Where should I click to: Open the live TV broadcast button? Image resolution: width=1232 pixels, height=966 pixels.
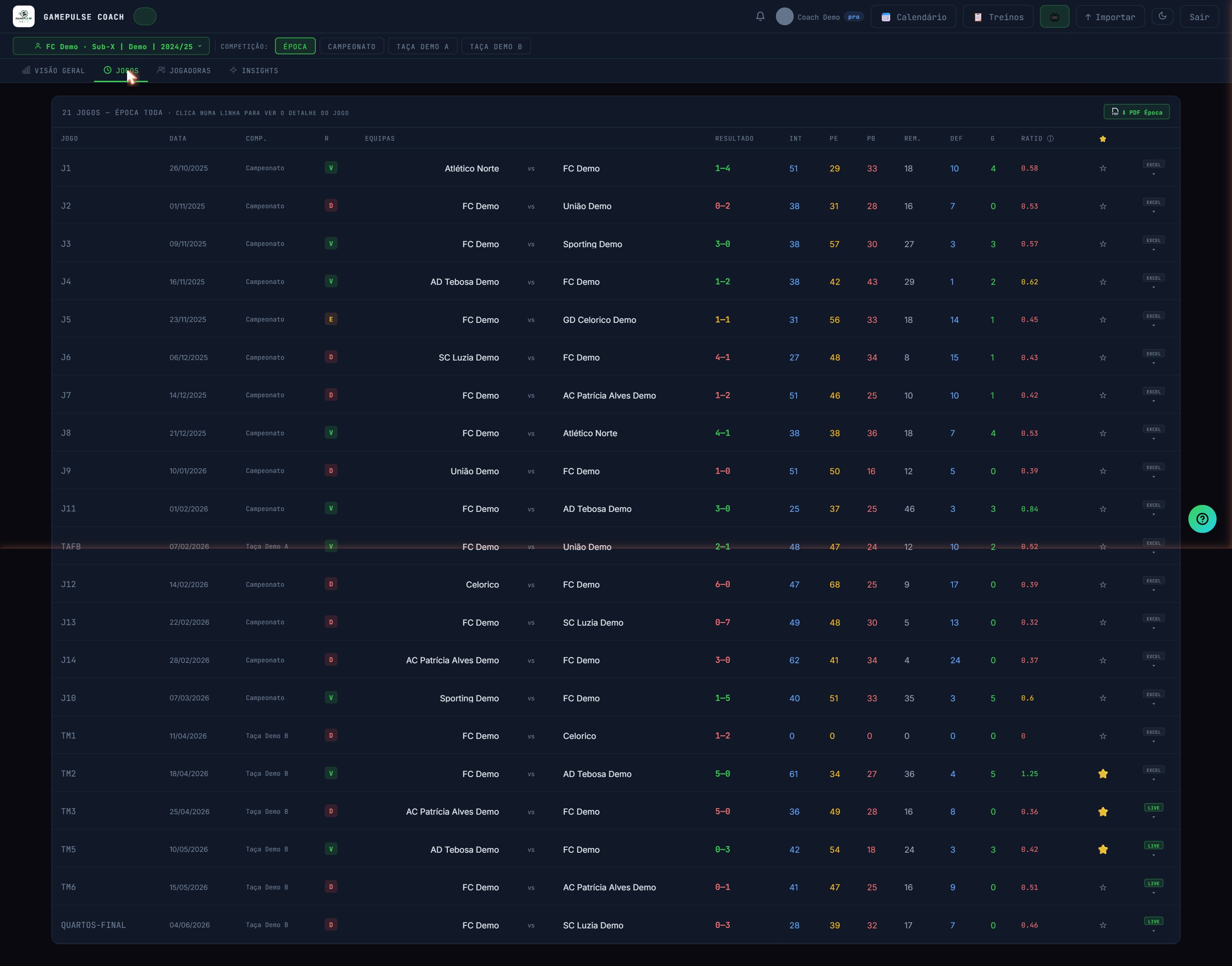(1054, 16)
